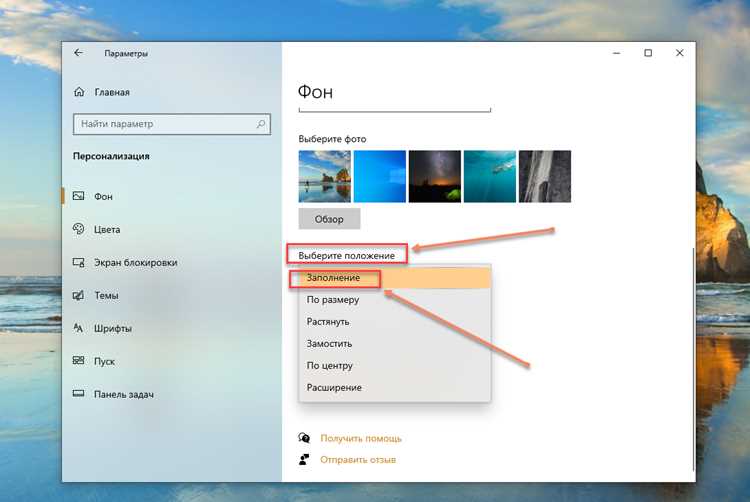750x502 pixels.
Task: Click the Пуск tiles icon
Action: pyautogui.click(x=78, y=360)
